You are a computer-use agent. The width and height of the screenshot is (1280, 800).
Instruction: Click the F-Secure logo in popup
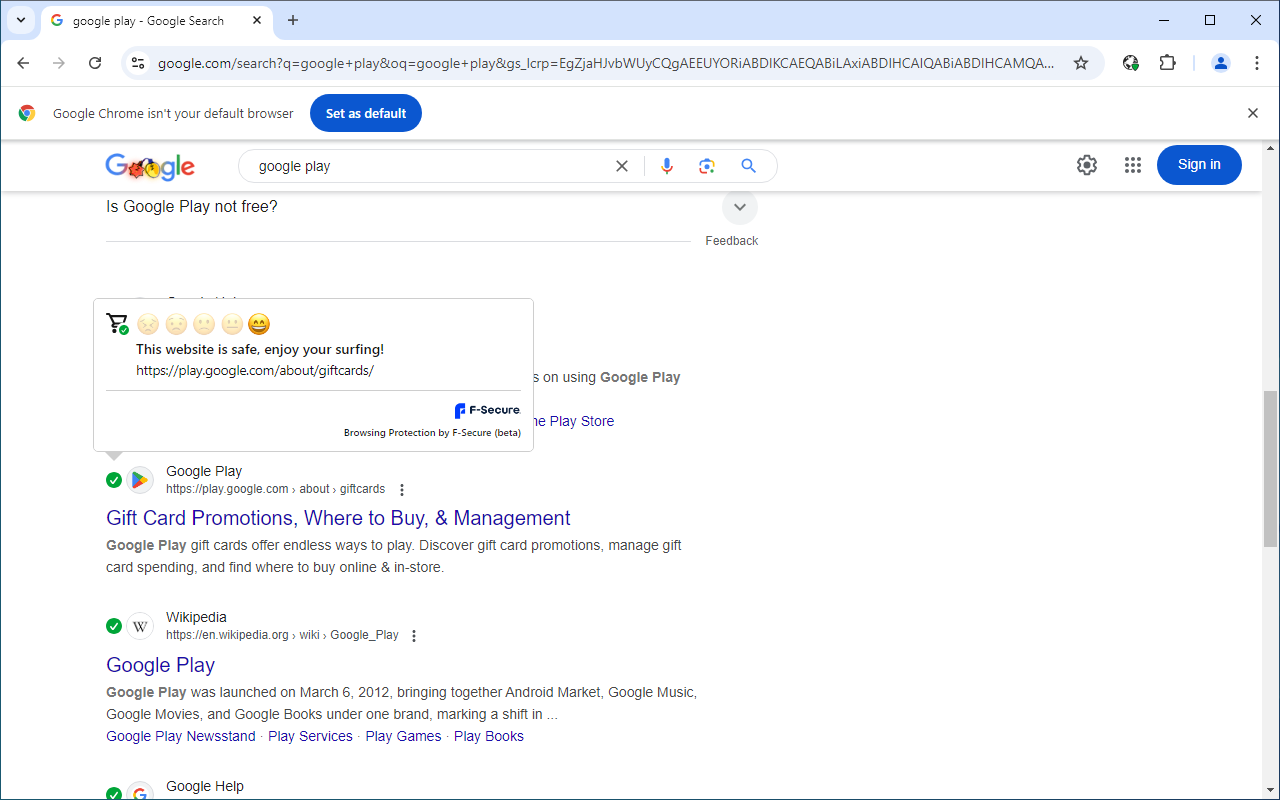(487, 410)
